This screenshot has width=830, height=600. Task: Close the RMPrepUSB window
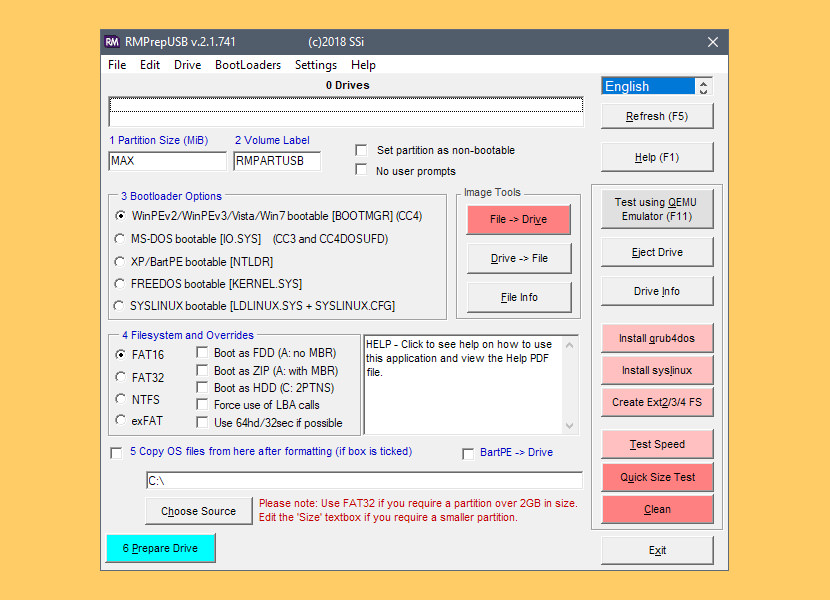click(712, 42)
